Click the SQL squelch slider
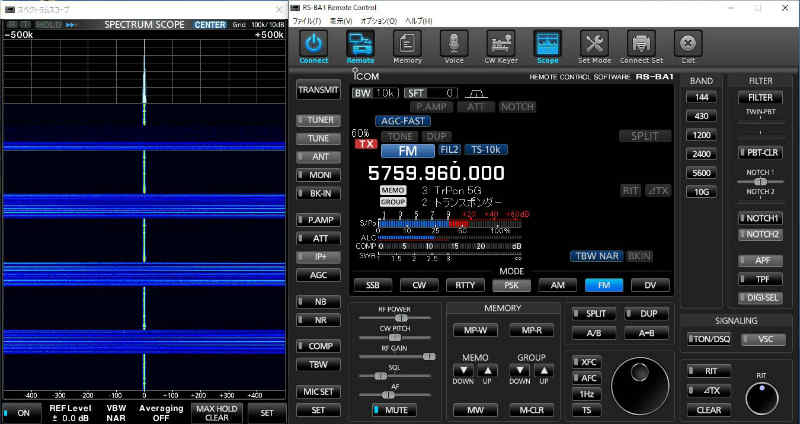Viewport: 800px width, 424px height. pyautogui.click(x=395, y=376)
